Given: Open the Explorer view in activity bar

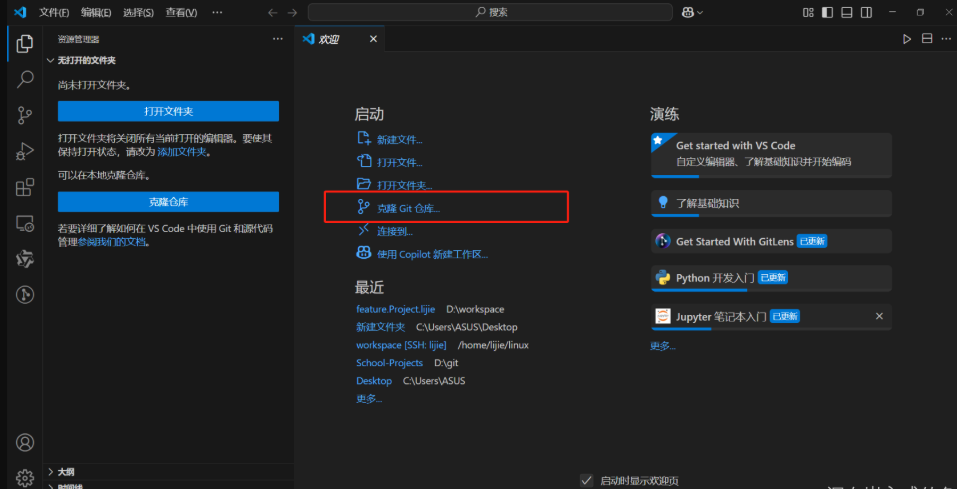Looking at the screenshot, I should point(24,43).
